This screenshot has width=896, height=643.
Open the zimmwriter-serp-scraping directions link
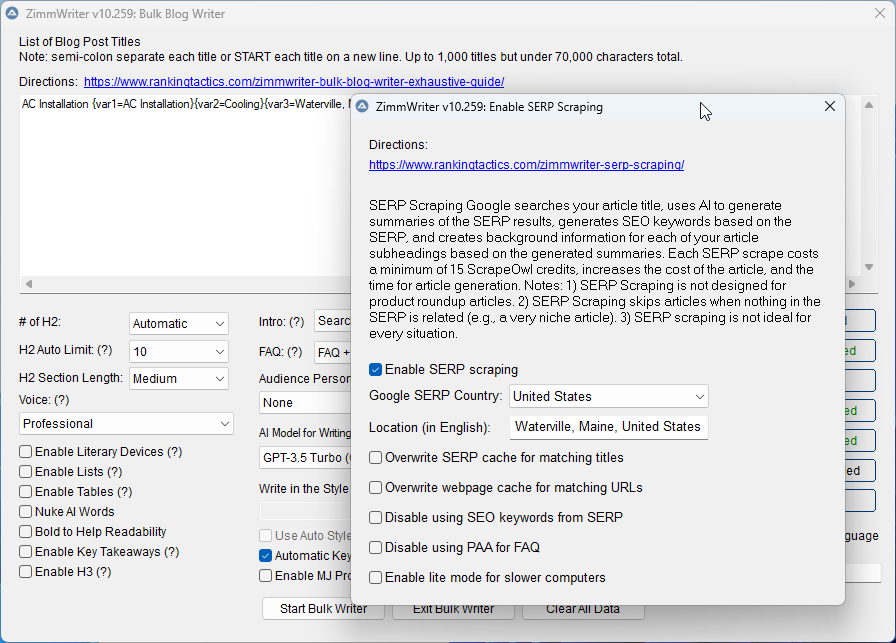526,165
